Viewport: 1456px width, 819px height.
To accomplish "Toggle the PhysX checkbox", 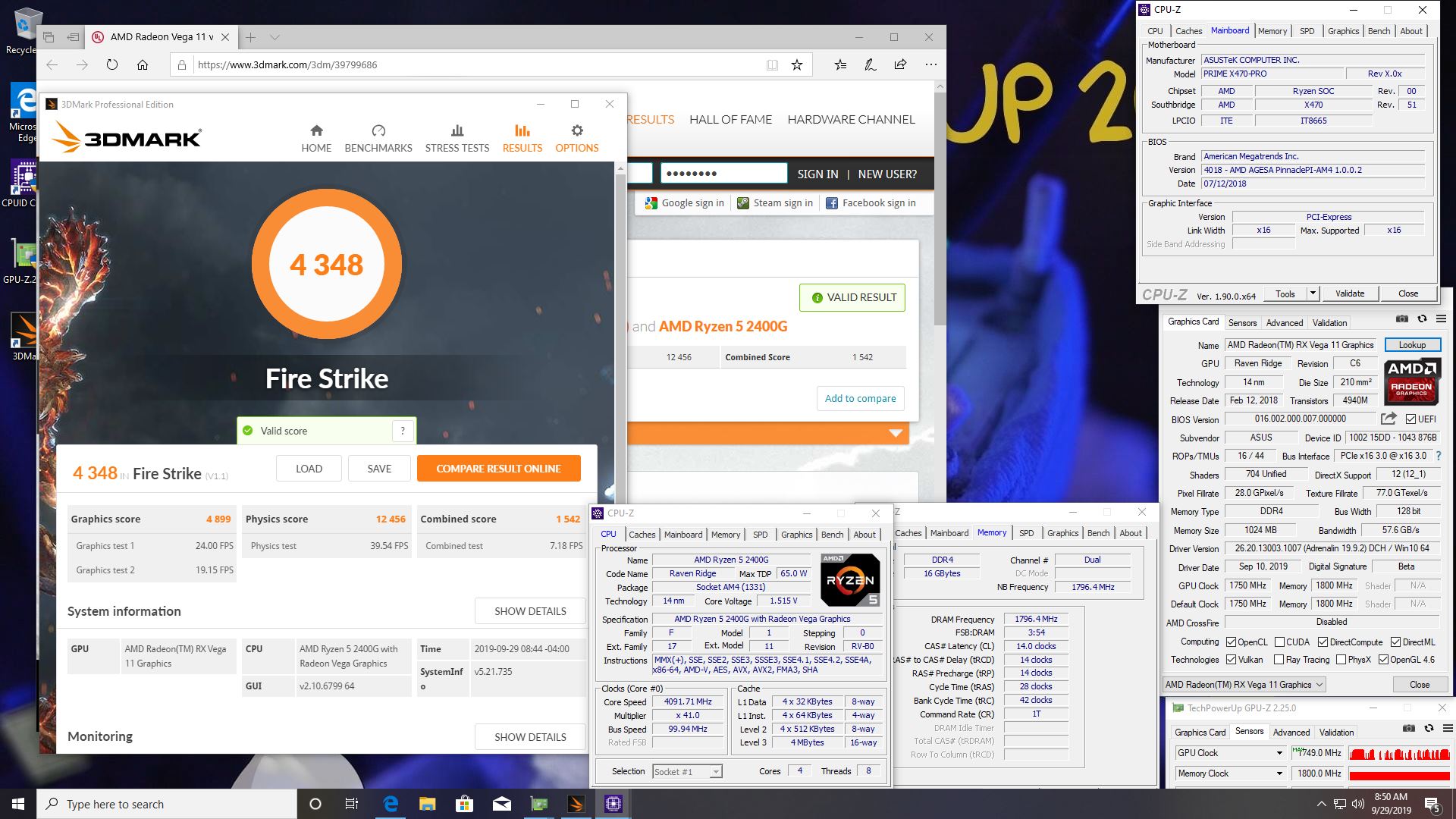I will (x=1341, y=660).
